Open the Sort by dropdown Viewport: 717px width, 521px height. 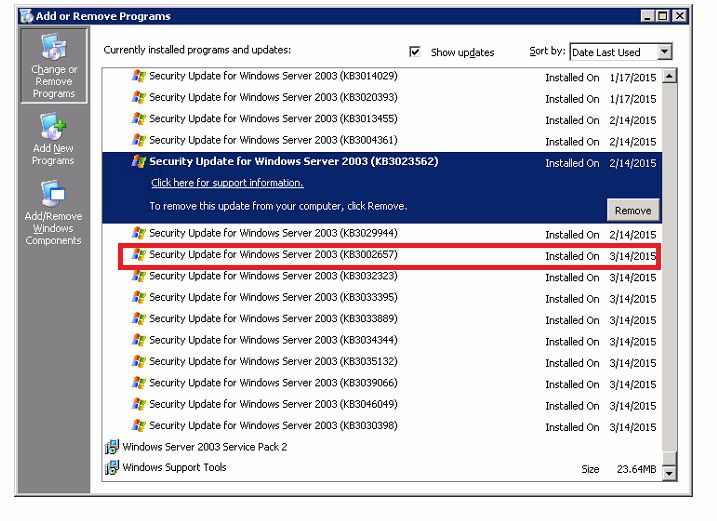coord(664,52)
